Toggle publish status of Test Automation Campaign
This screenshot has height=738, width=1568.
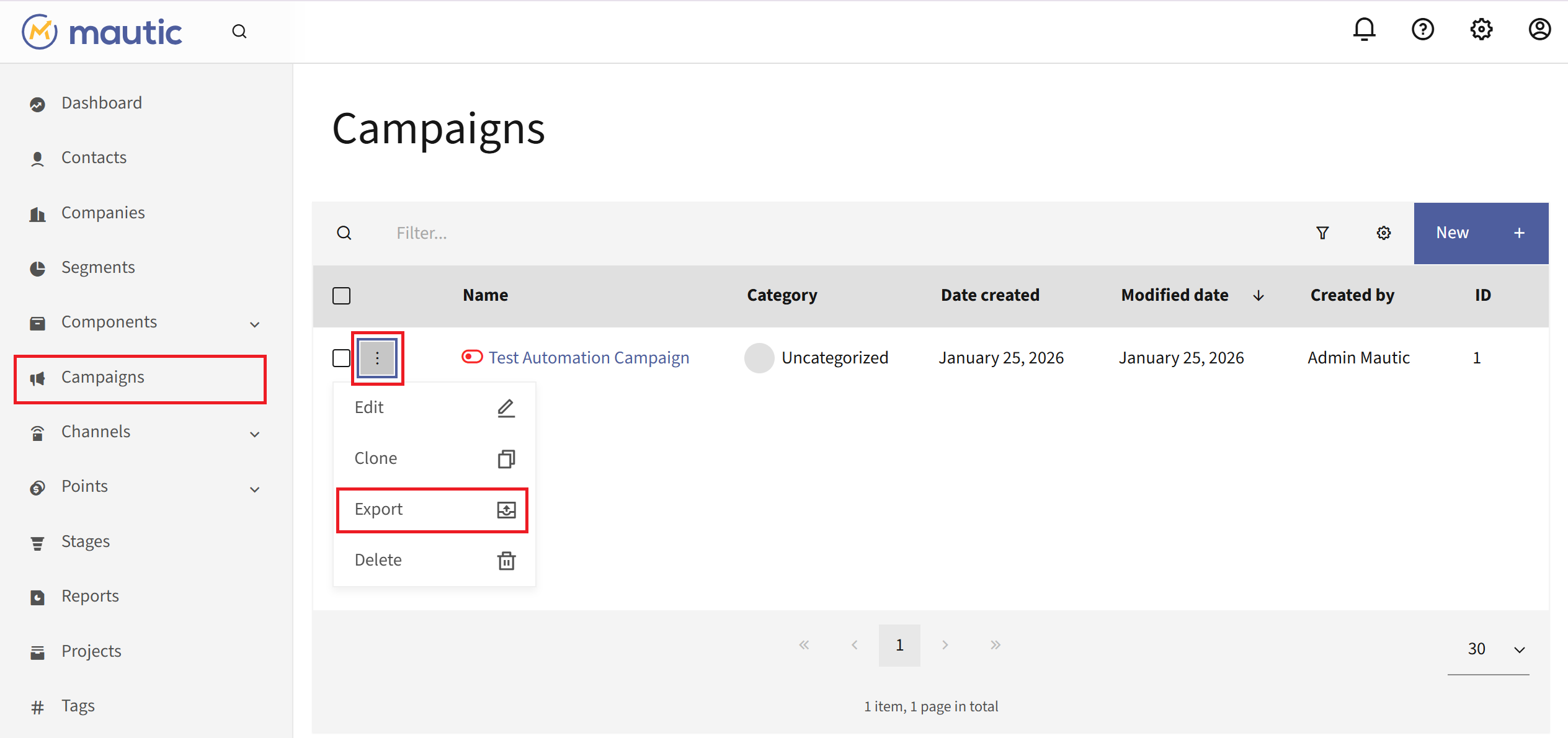(472, 357)
